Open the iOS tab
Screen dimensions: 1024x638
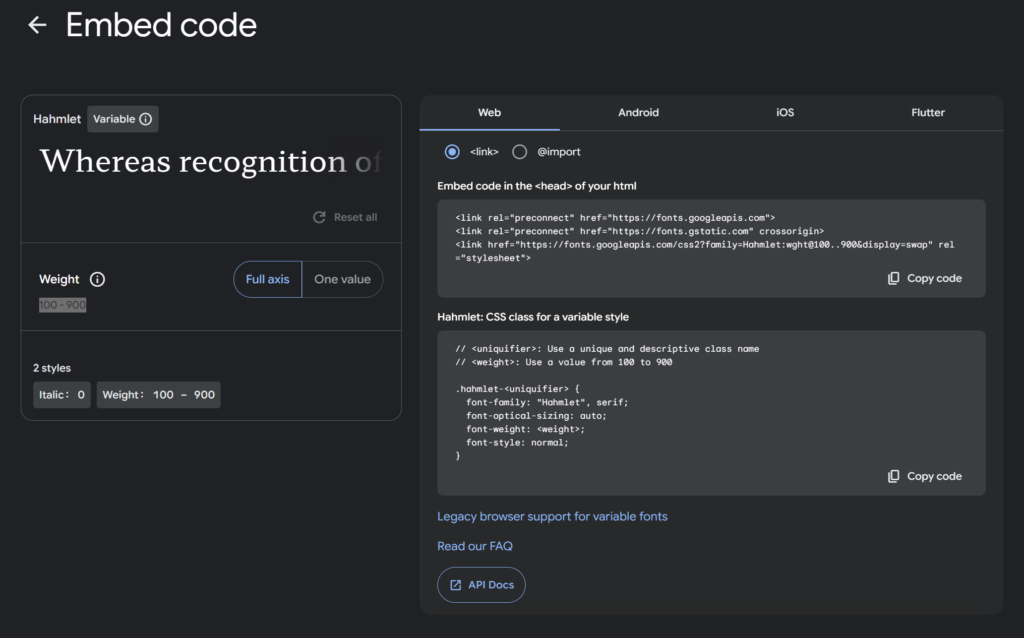785,112
